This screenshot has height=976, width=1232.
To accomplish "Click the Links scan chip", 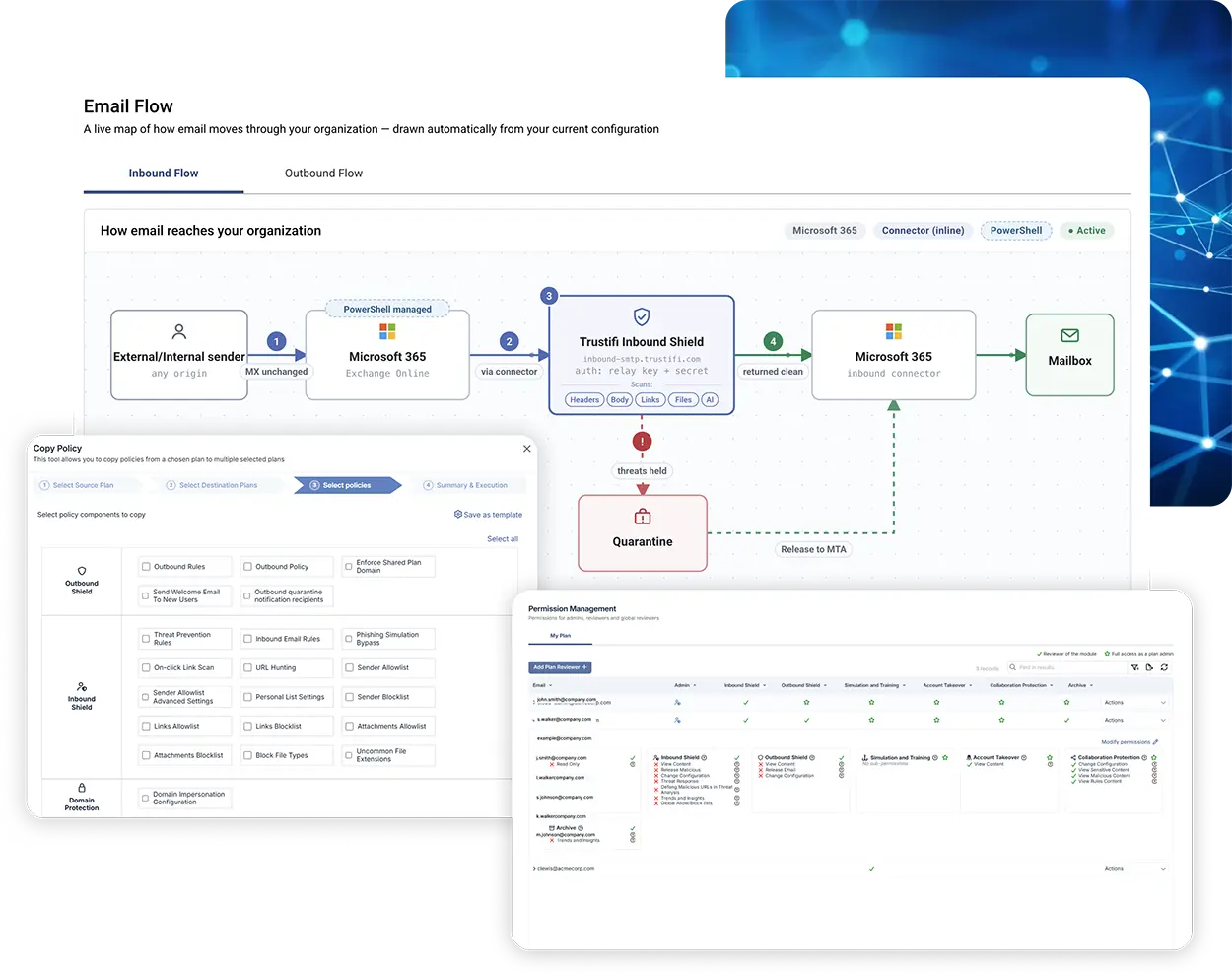I will tap(650, 400).
